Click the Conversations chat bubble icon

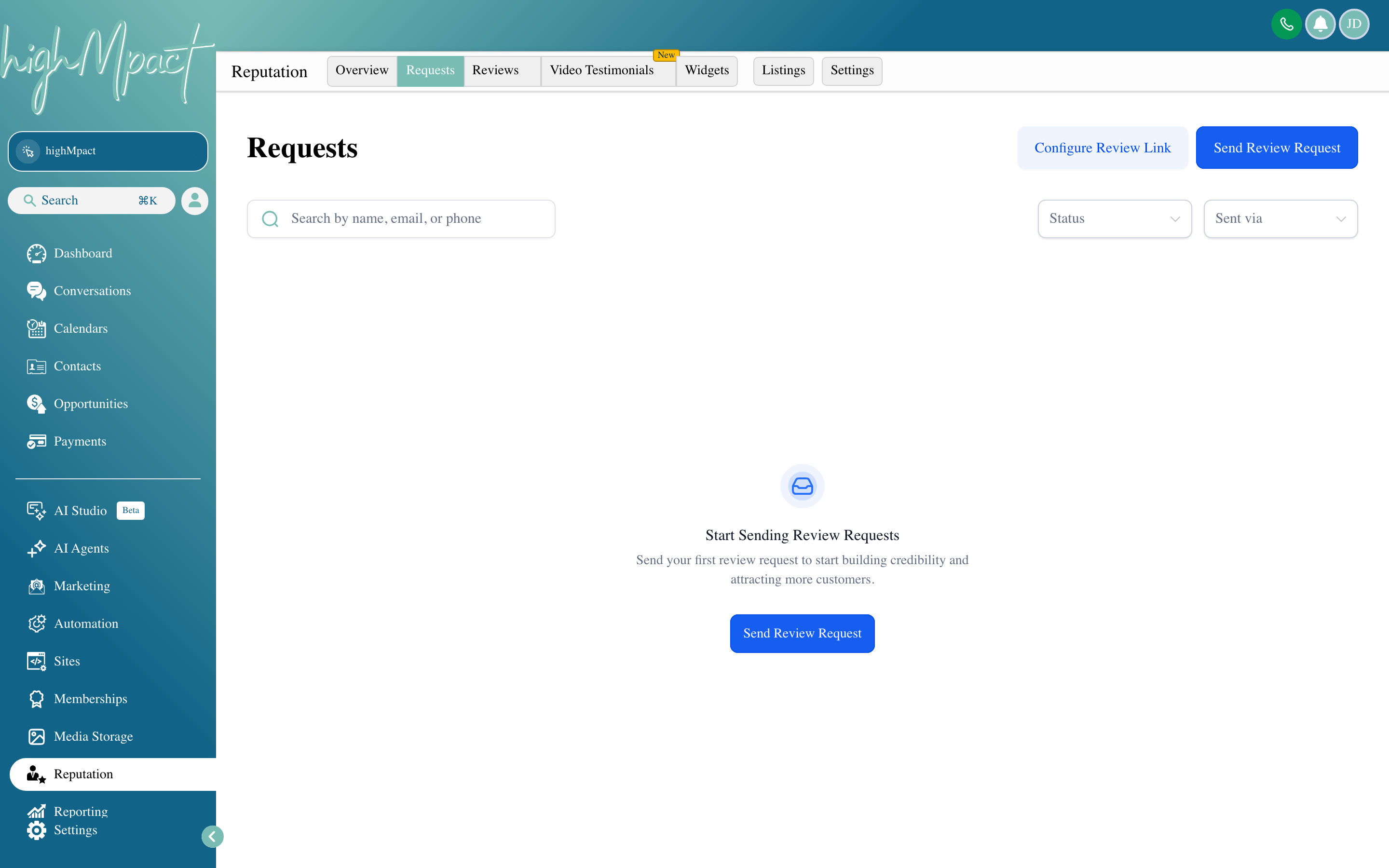point(36,291)
